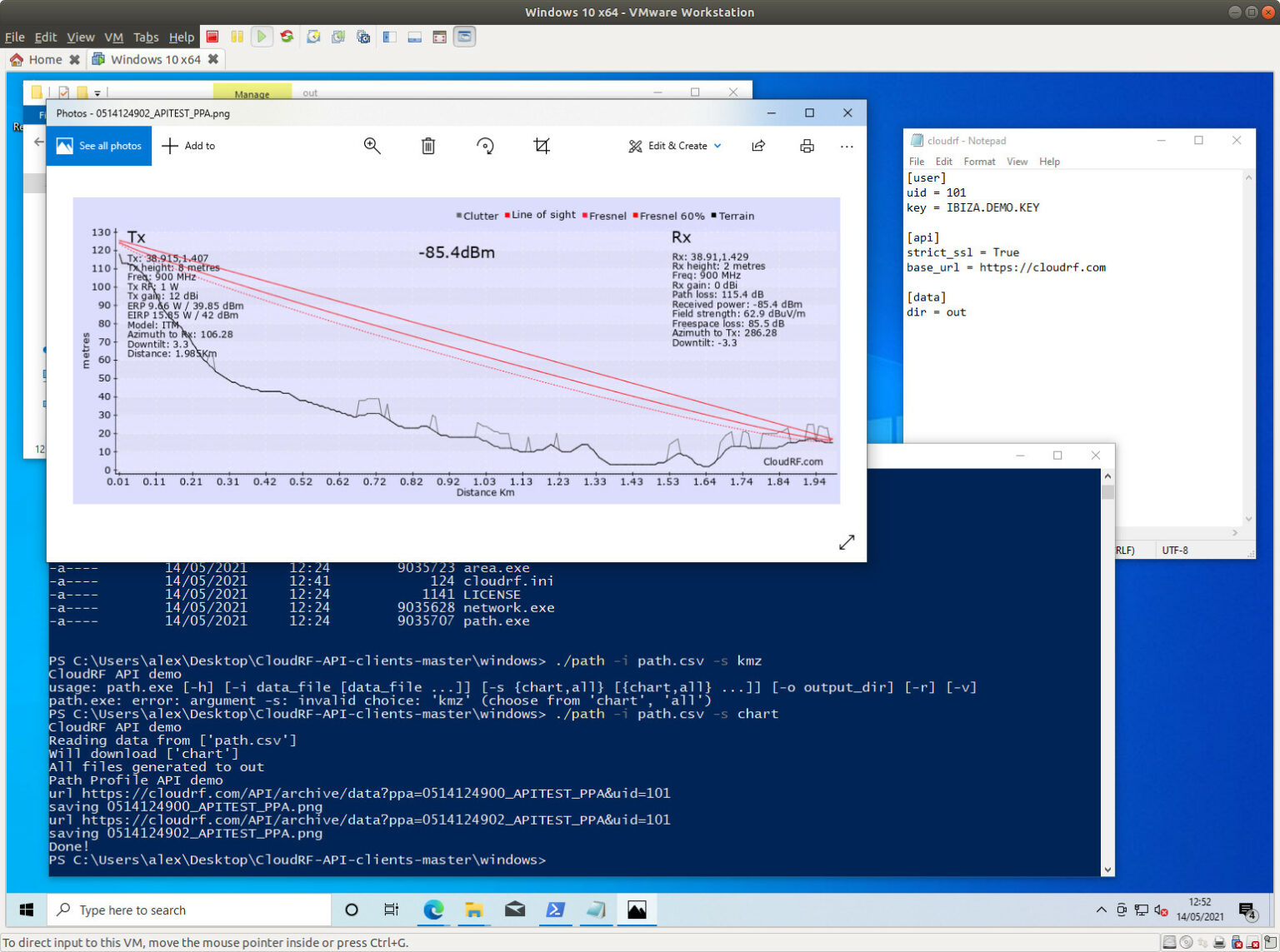Take a snapshot of the virtual machine

(313, 36)
